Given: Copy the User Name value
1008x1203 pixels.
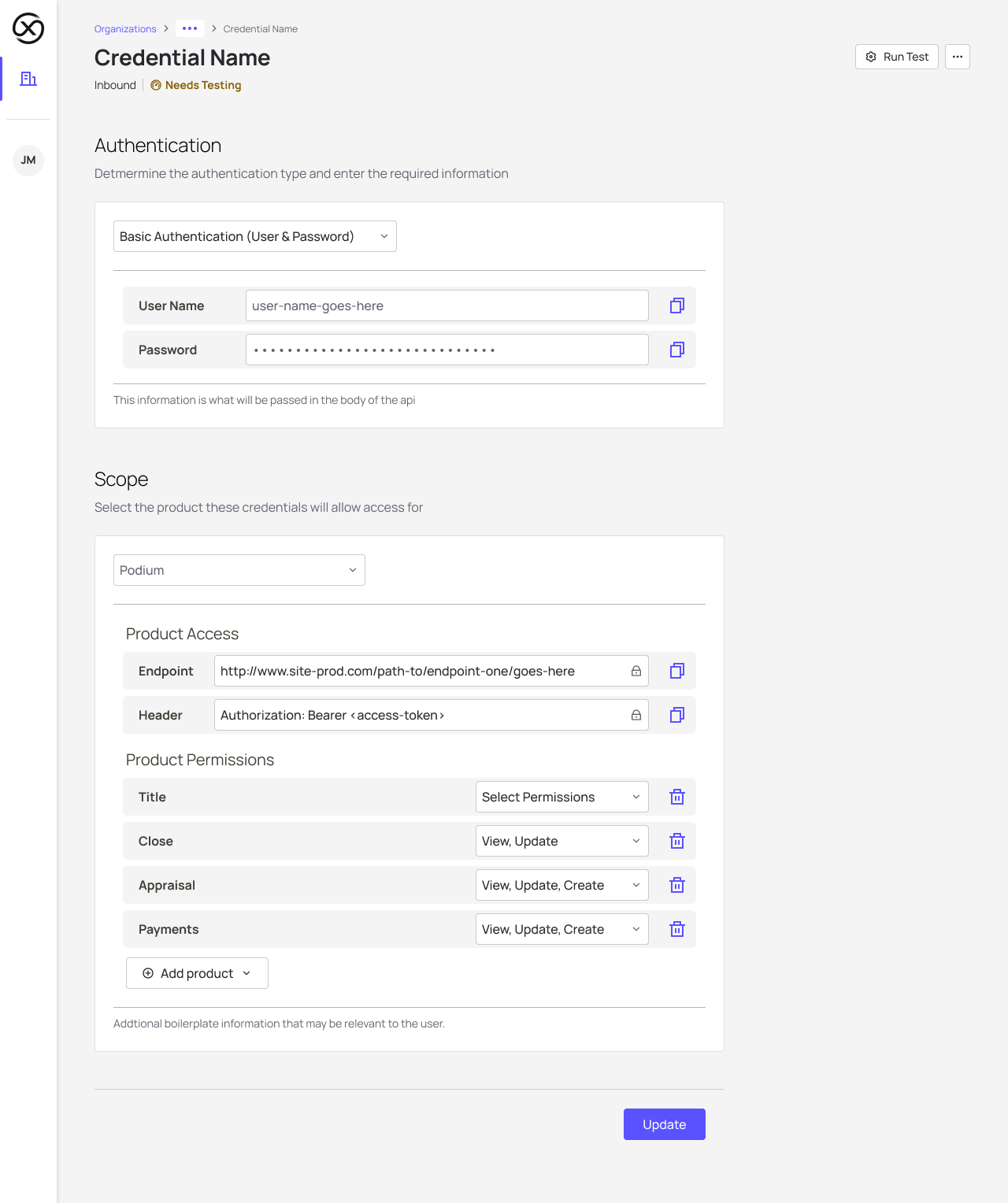Looking at the screenshot, I should pos(677,305).
